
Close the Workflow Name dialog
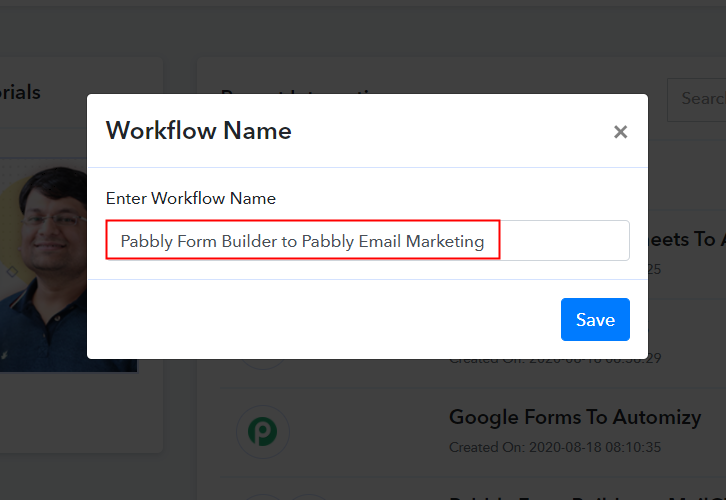coord(620,132)
